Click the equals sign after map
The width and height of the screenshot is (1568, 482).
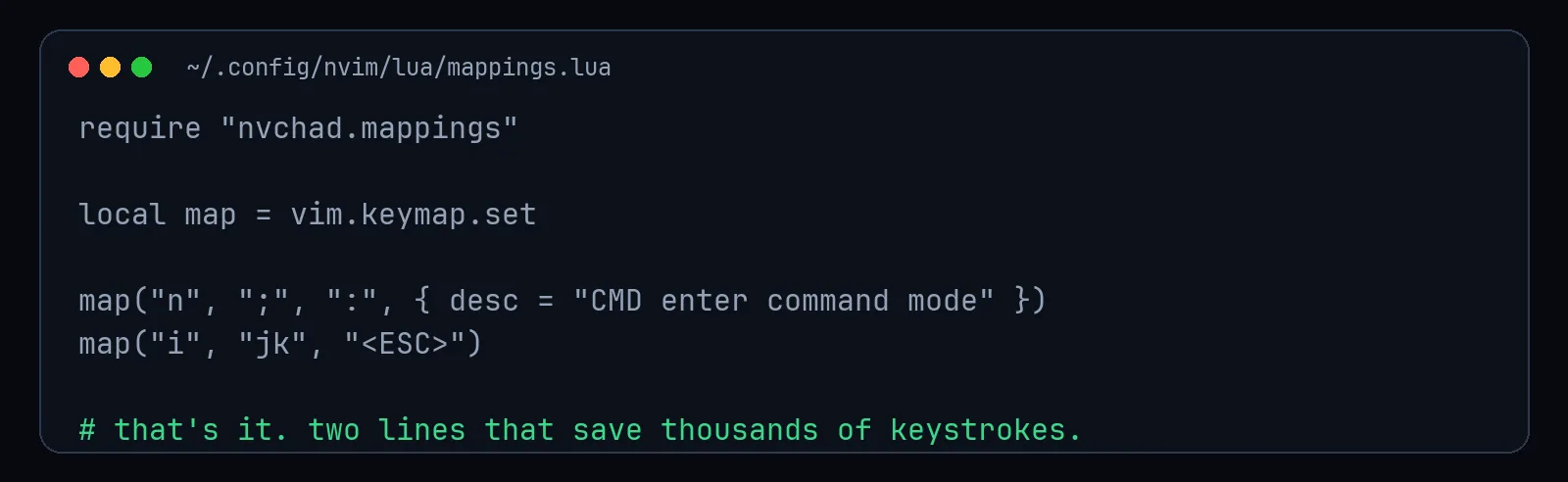point(264,215)
